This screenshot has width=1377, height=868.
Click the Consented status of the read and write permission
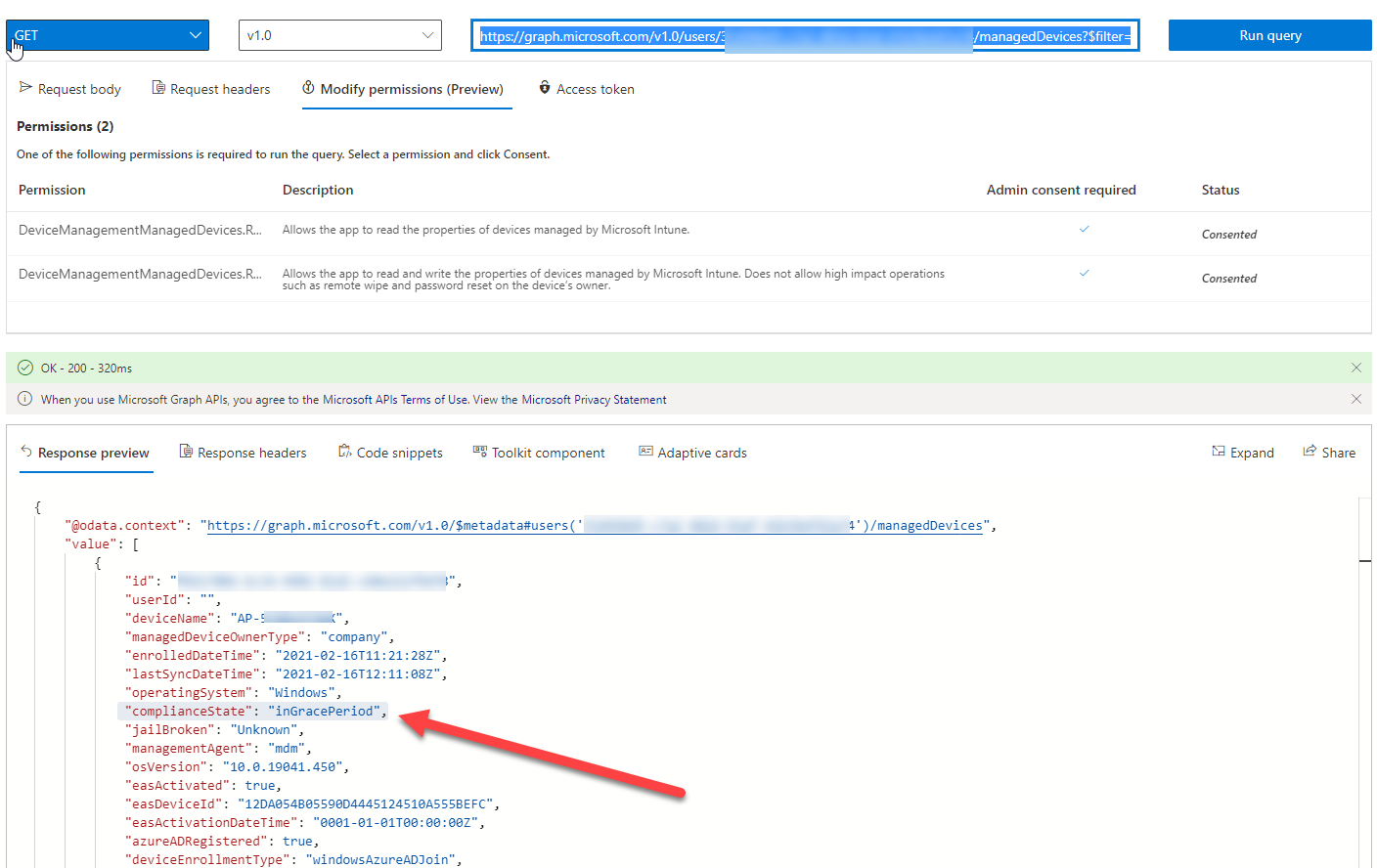(x=1229, y=279)
